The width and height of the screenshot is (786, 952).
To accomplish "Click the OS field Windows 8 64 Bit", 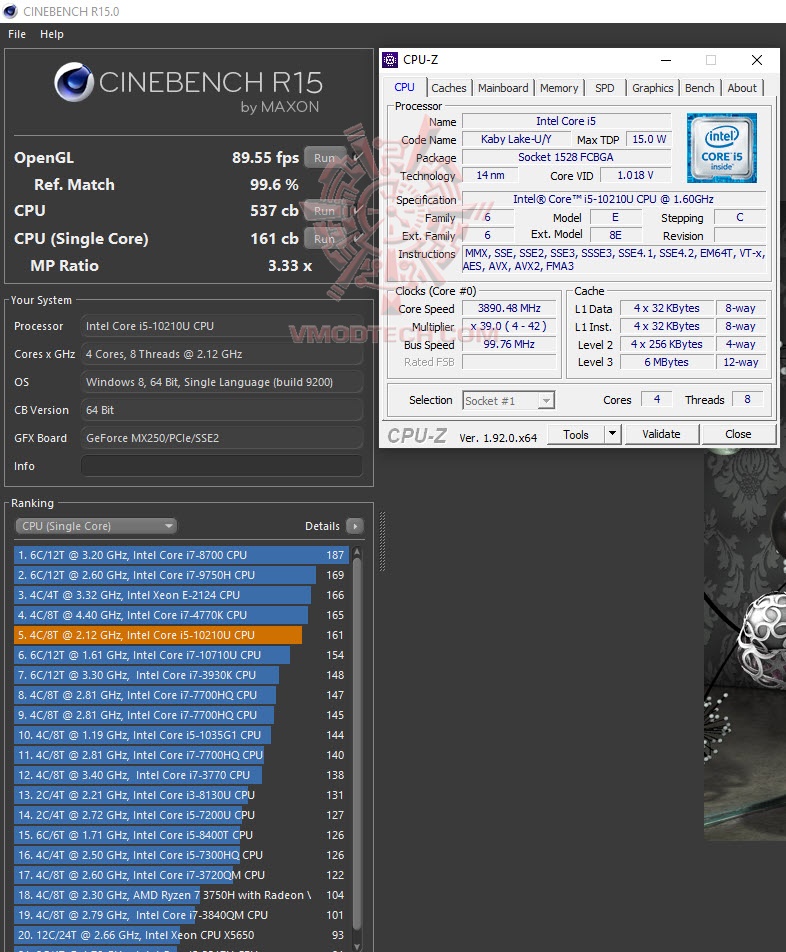I will [222, 382].
